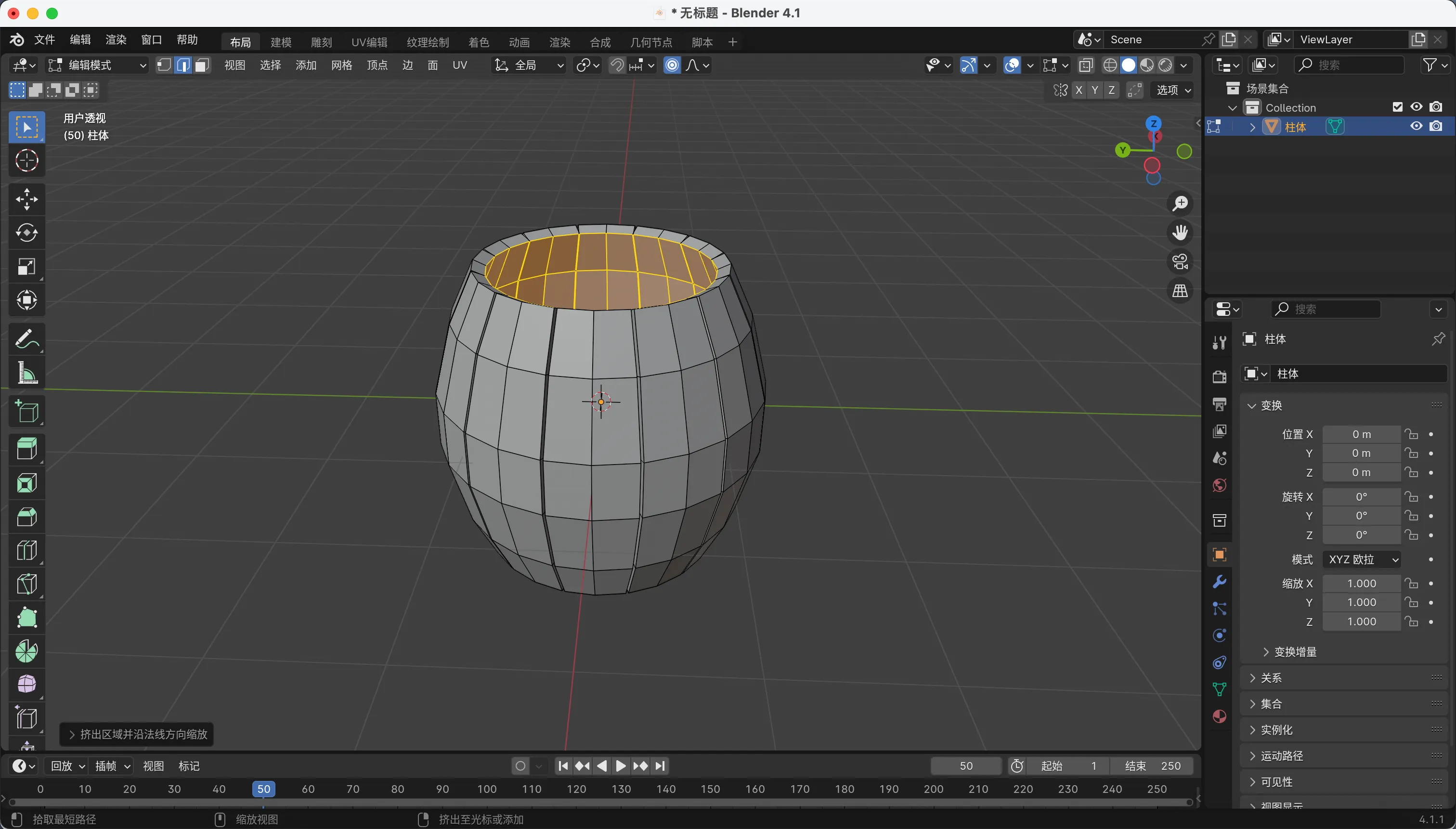
Task: Click the 位置 X value field
Action: pos(1361,434)
